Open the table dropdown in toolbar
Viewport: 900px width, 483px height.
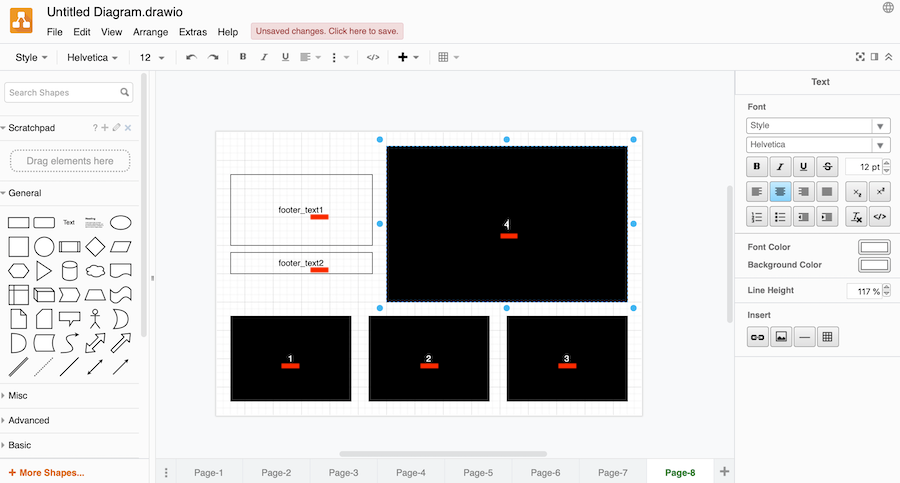448,57
